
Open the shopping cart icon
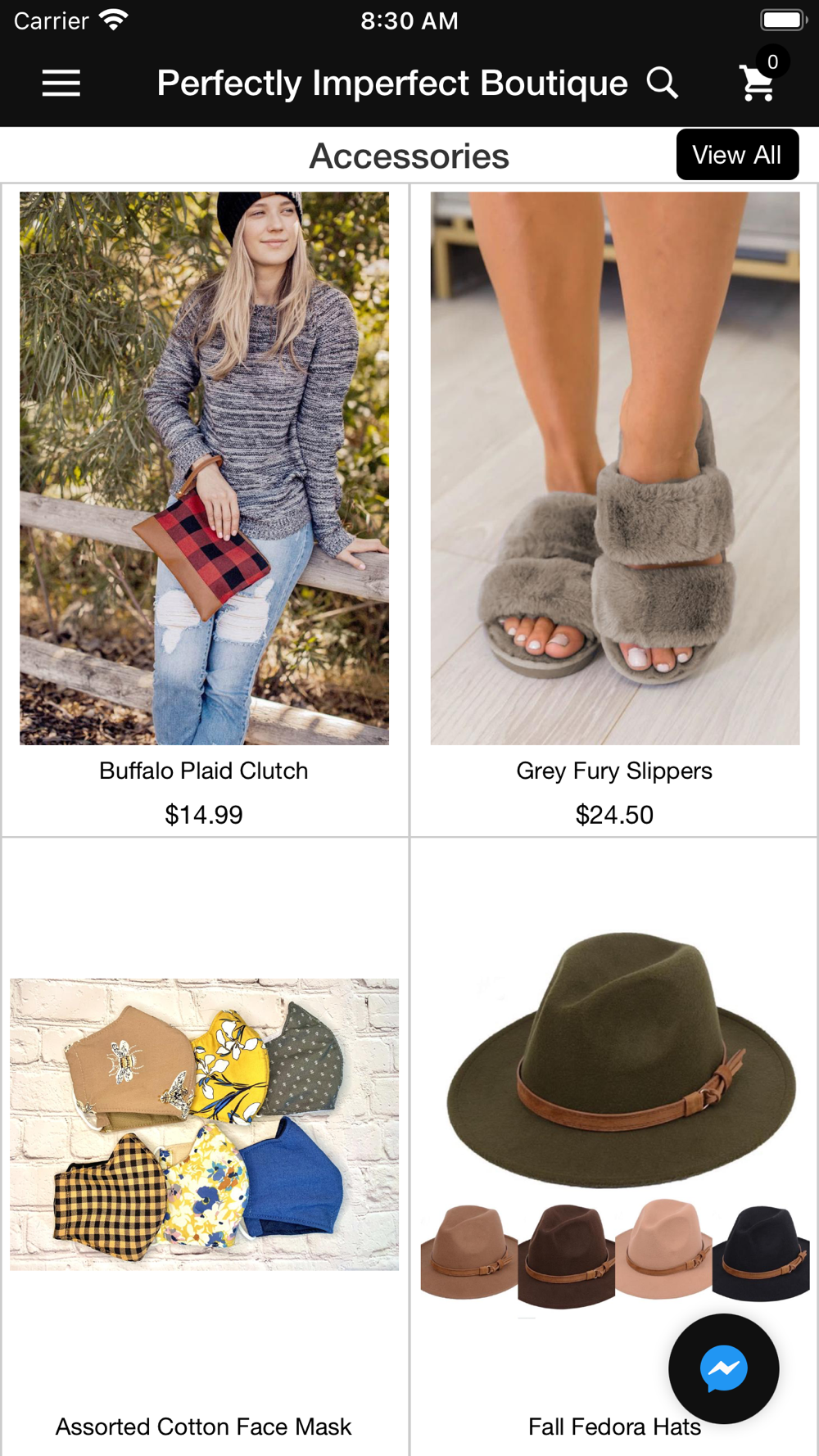click(758, 84)
